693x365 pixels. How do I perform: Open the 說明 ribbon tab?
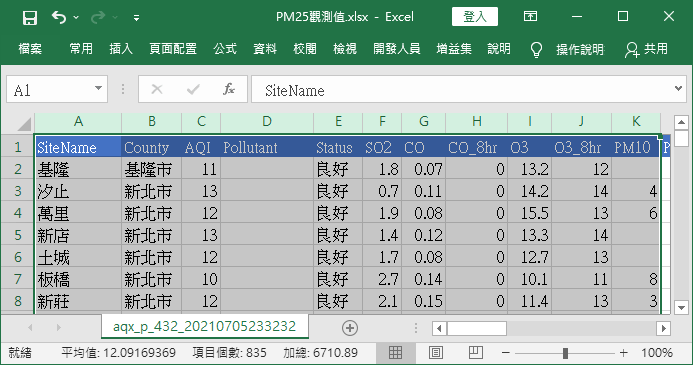coord(499,49)
